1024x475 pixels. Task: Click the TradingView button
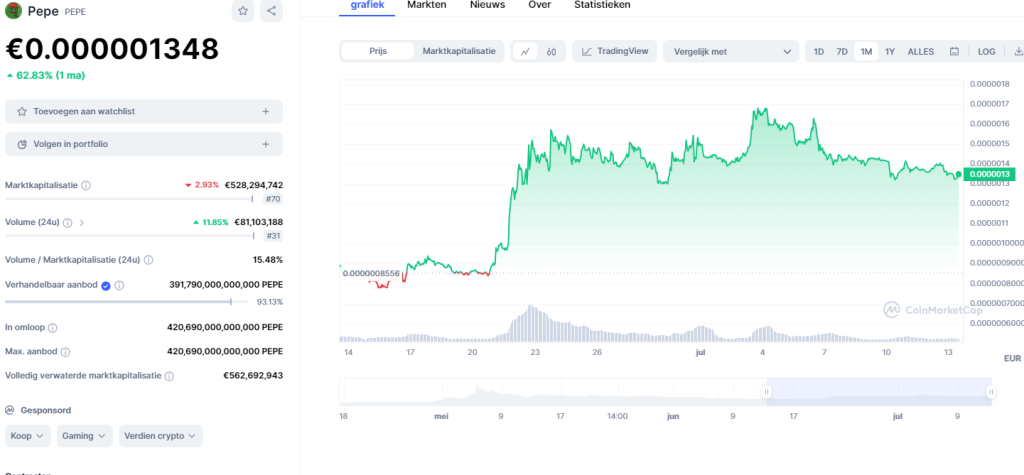click(x=615, y=52)
